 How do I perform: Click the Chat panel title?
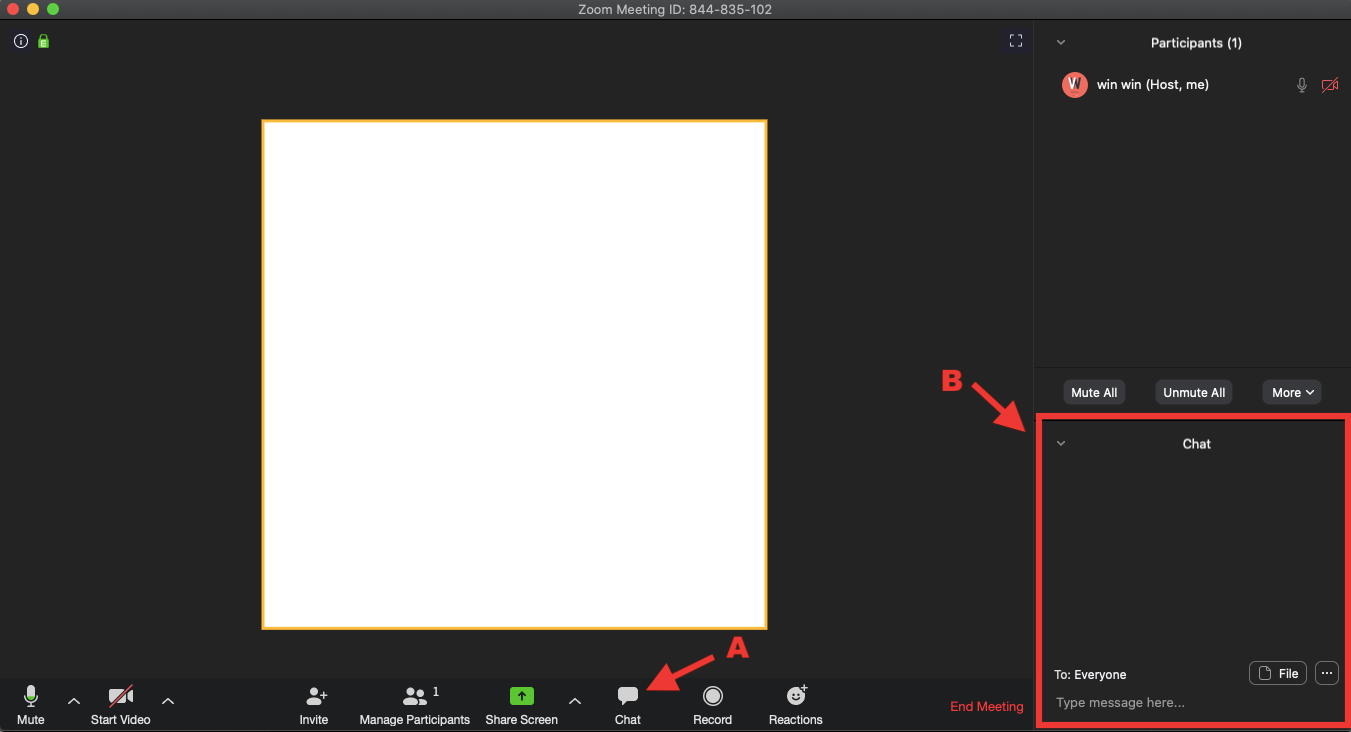pos(1197,444)
